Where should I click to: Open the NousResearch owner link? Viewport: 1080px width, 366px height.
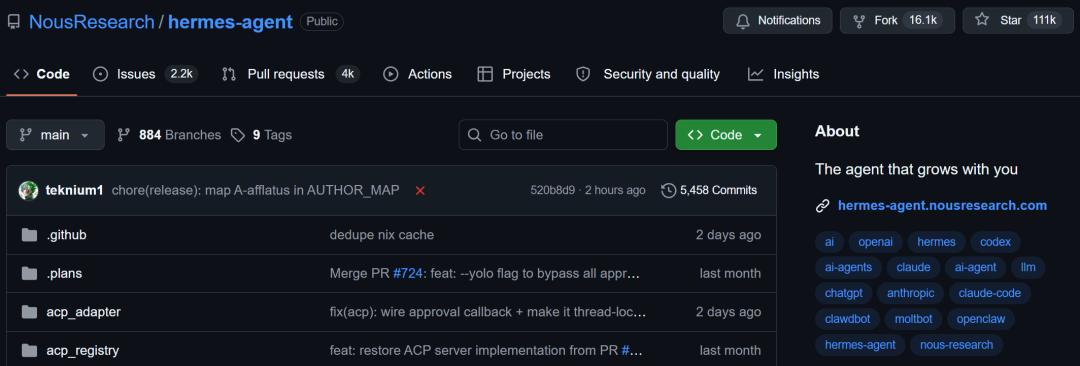[92, 22]
